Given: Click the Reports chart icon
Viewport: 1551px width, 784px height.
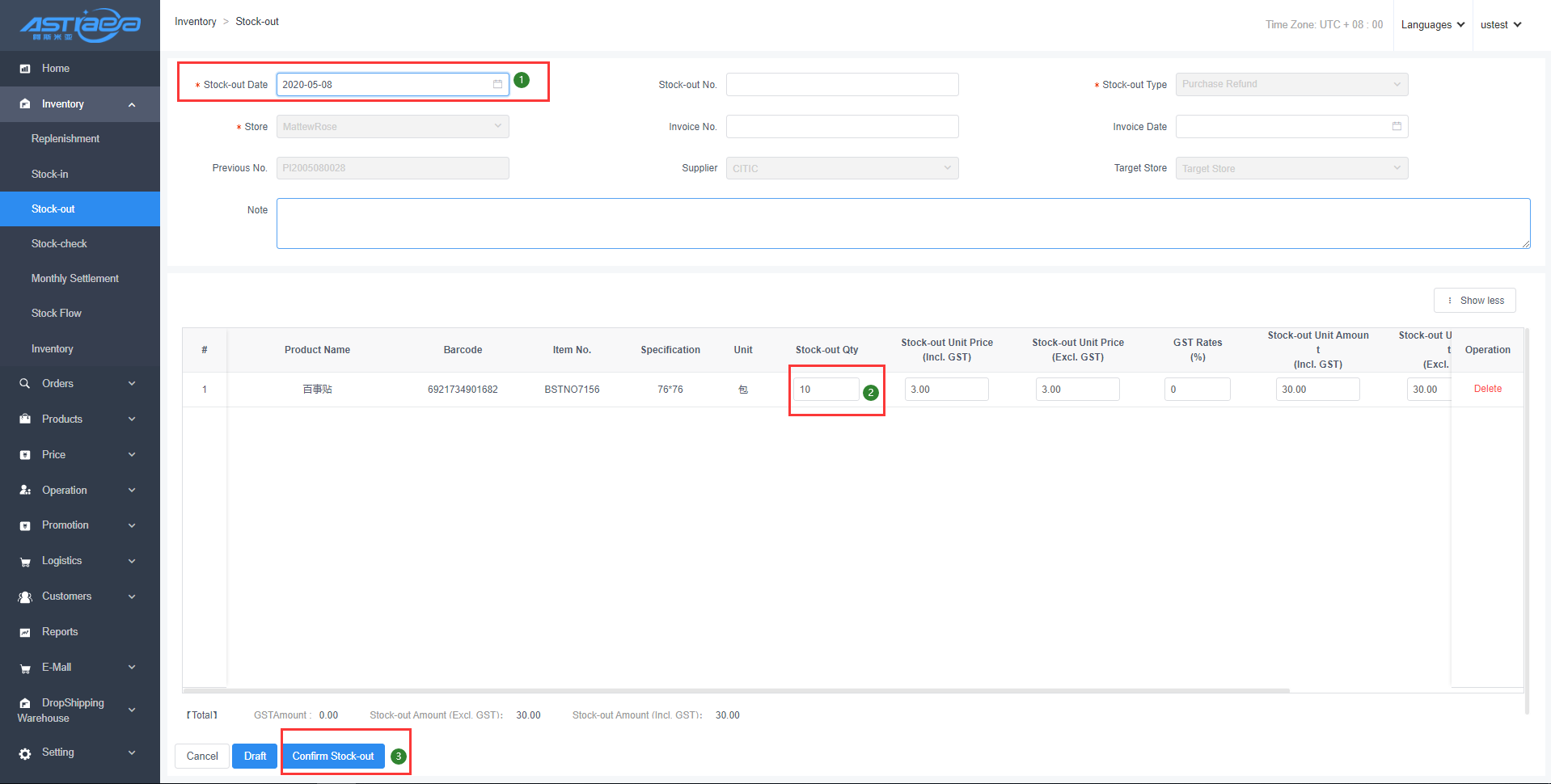Looking at the screenshot, I should pos(25,632).
